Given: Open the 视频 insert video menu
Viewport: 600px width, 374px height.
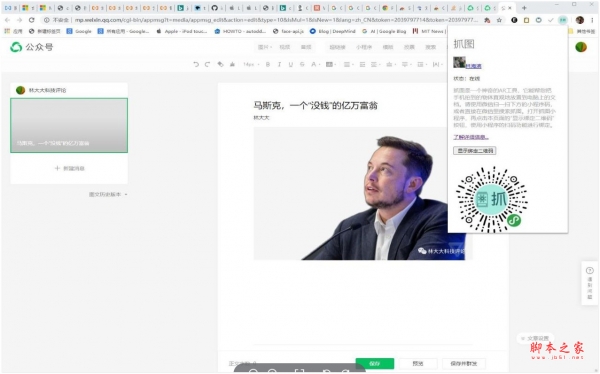Looking at the screenshot, I should point(285,47).
